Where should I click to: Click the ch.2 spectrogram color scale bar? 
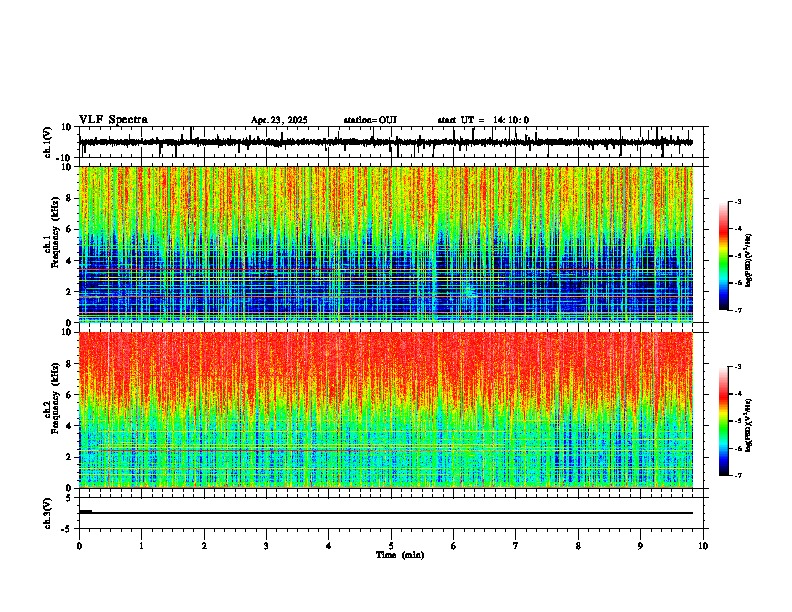724,421
